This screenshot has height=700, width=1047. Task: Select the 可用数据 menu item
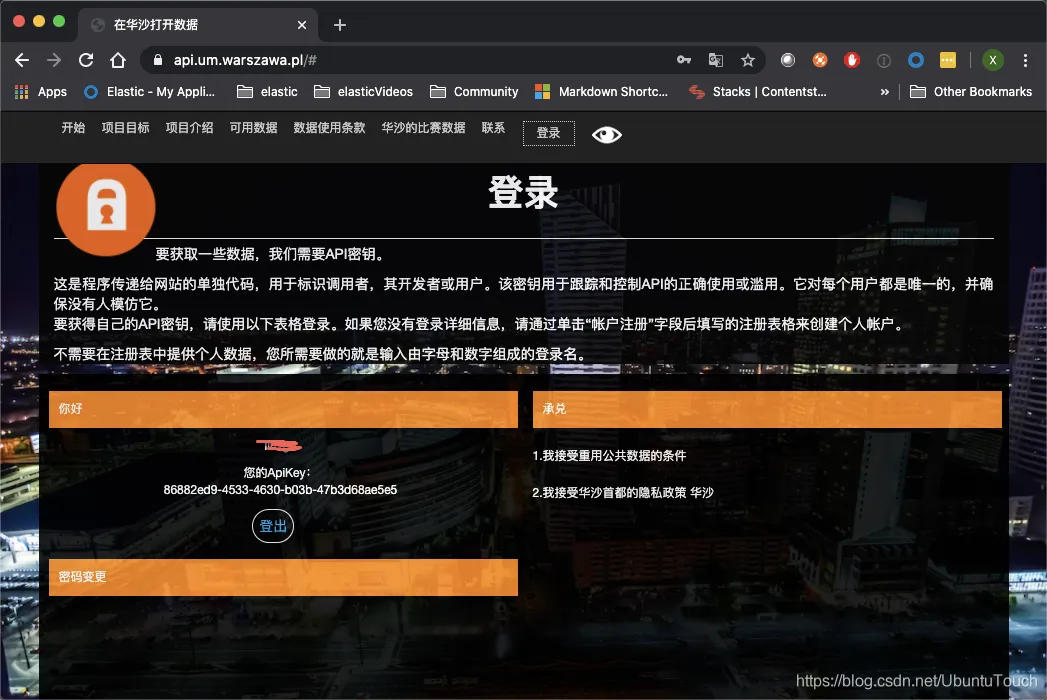click(x=253, y=128)
